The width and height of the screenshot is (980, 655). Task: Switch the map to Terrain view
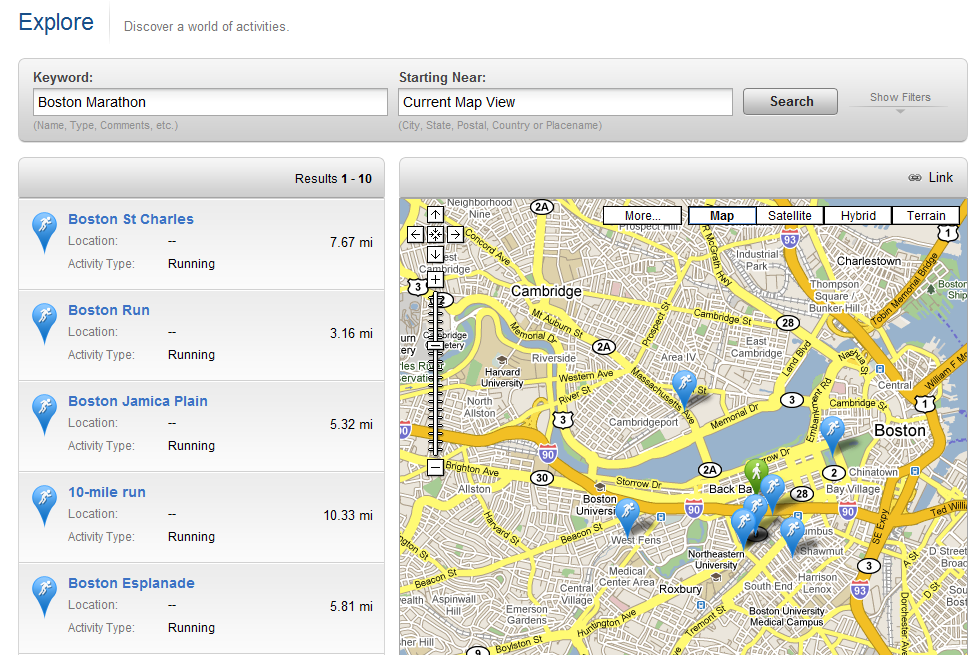pos(926,216)
